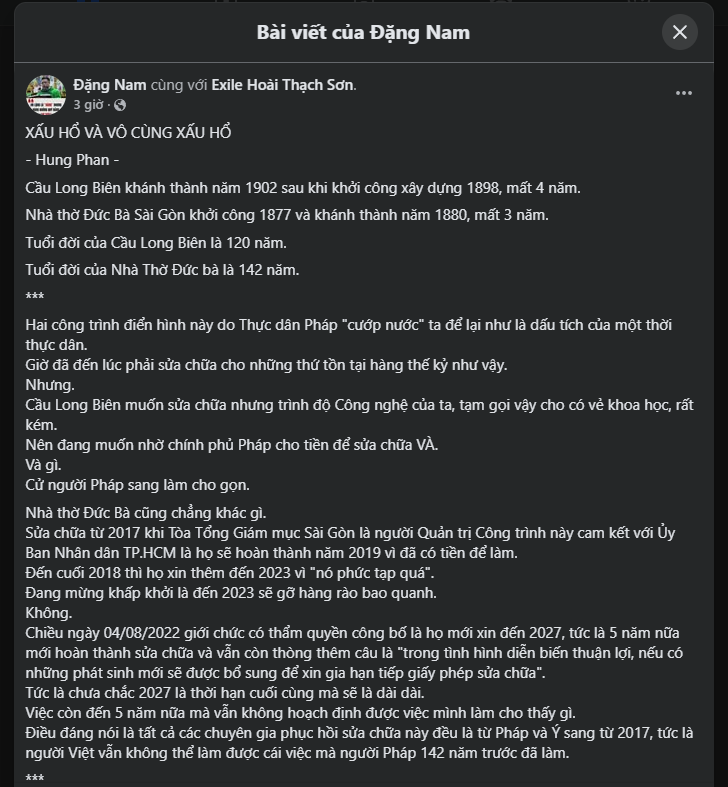Click the line Nhà thờ Đức Bà cũng chẳng khác gì

click(146, 513)
